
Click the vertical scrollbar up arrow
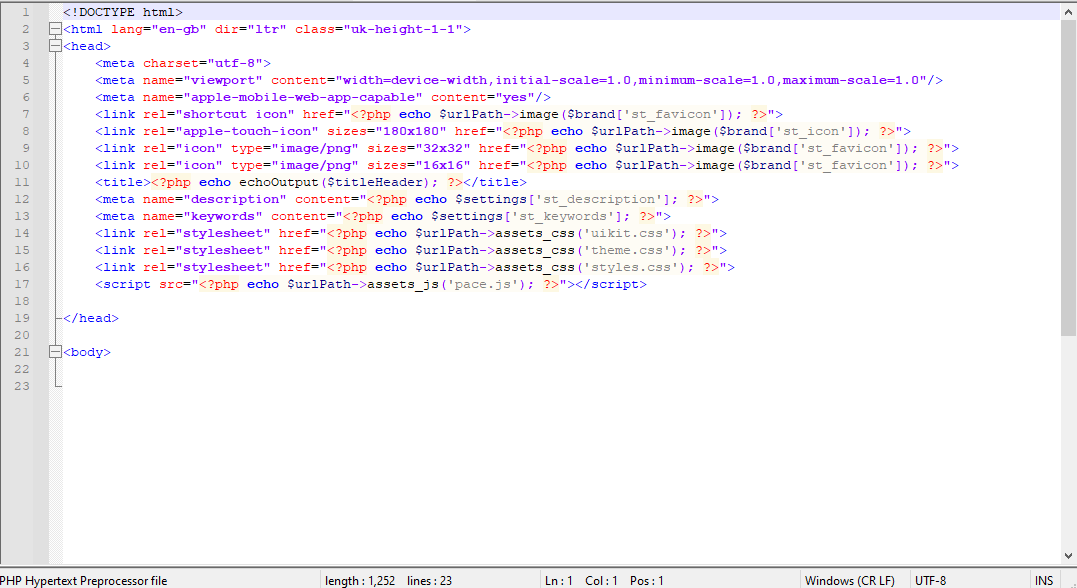point(1069,12)
